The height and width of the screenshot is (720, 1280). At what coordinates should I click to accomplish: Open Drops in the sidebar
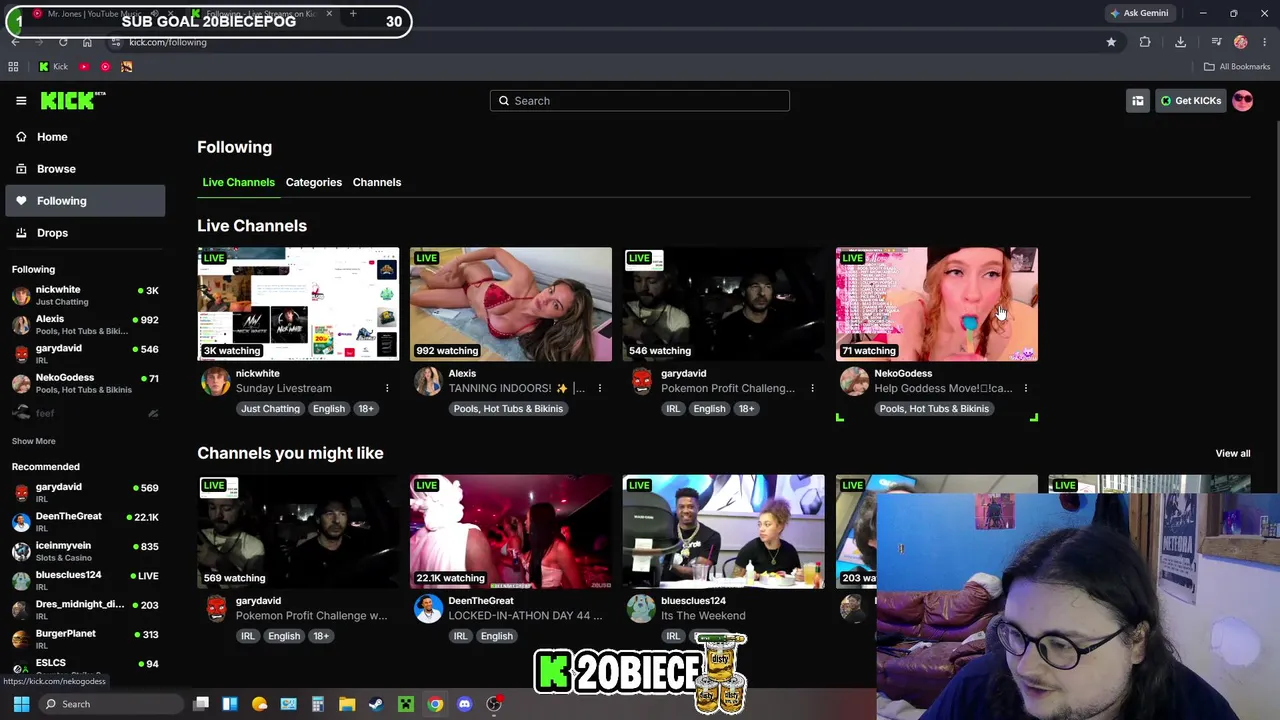[85, 233]
